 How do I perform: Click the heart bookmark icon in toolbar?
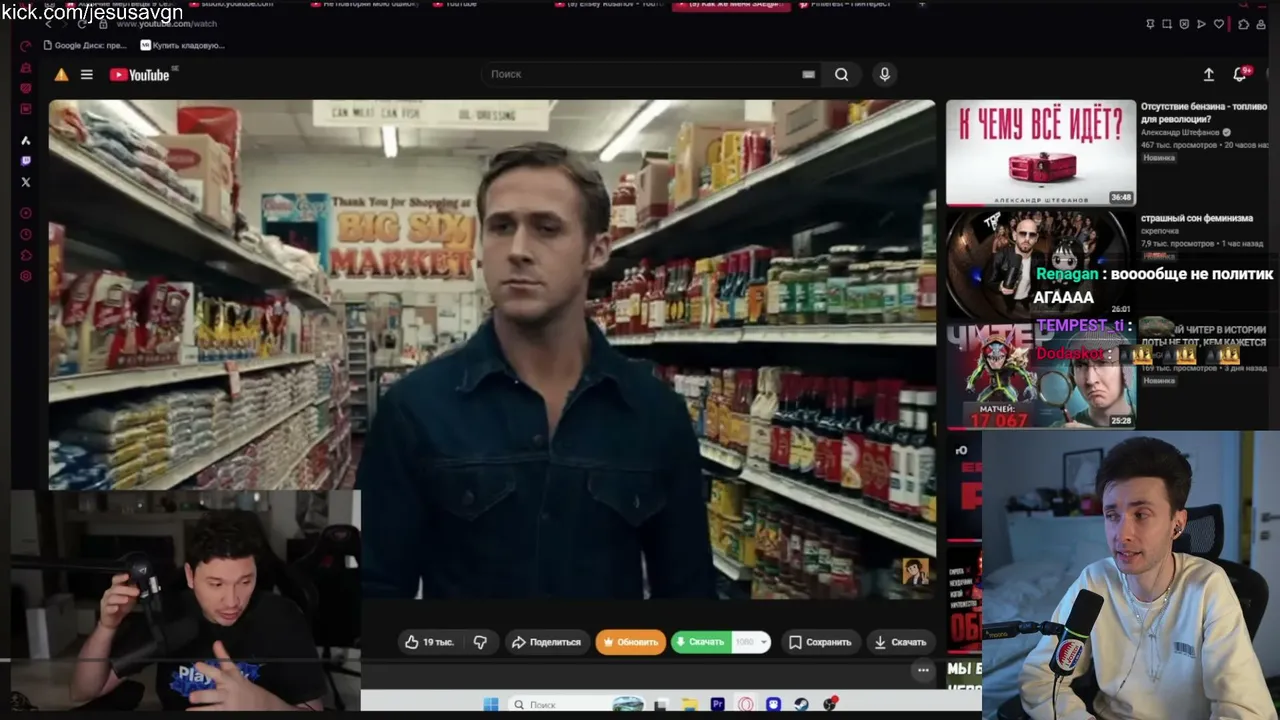(1219, 24)
